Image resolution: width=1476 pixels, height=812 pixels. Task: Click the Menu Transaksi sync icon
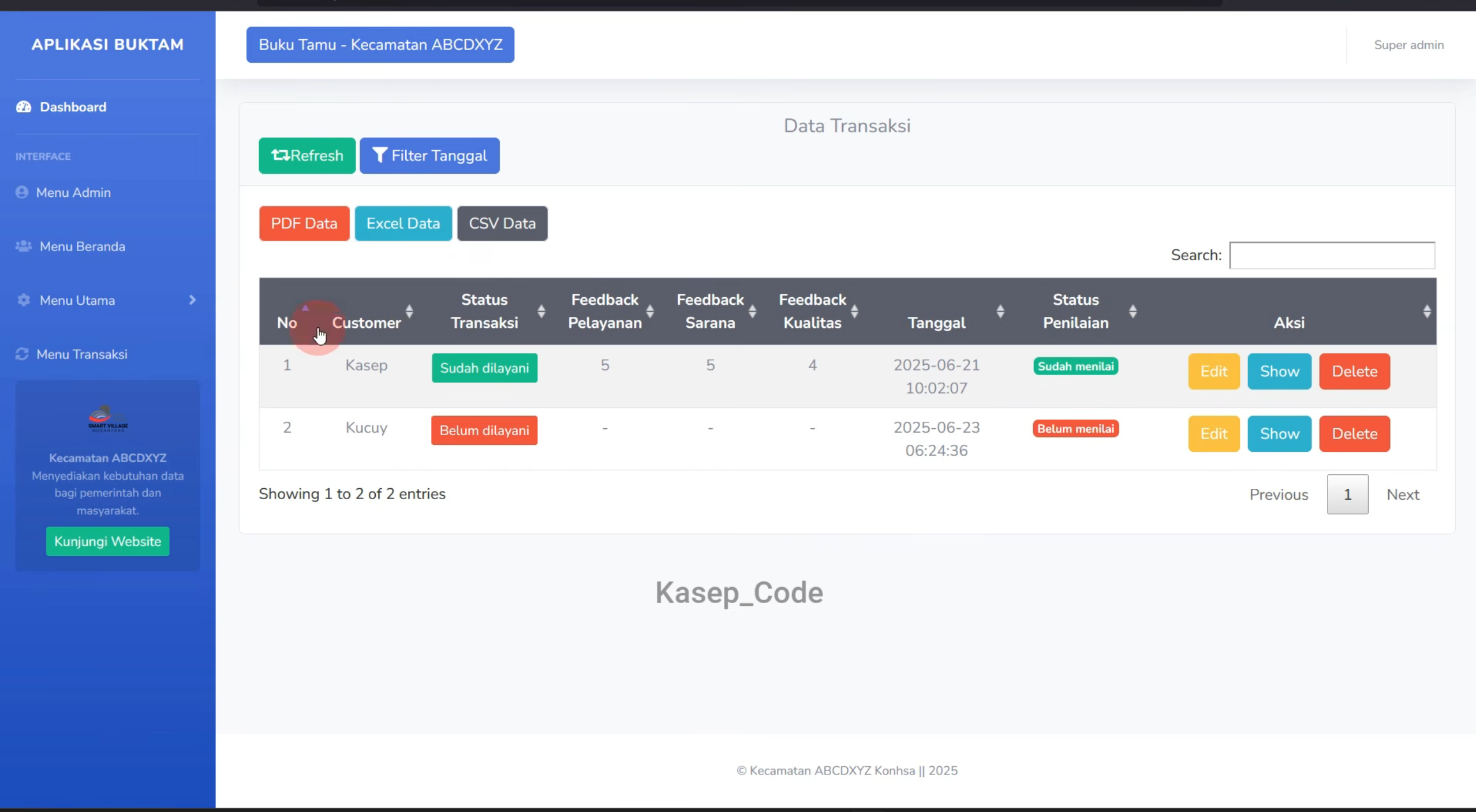coord(22,354)
